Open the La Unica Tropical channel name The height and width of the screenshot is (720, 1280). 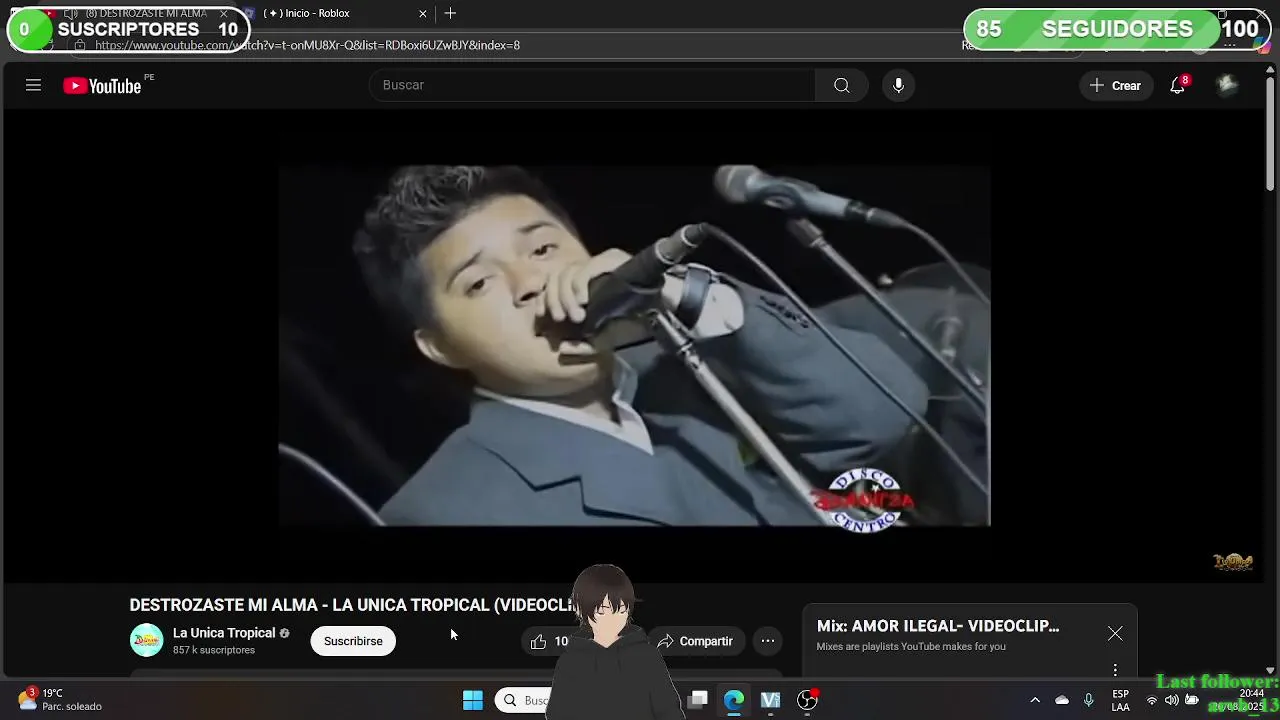coord(224,633)
